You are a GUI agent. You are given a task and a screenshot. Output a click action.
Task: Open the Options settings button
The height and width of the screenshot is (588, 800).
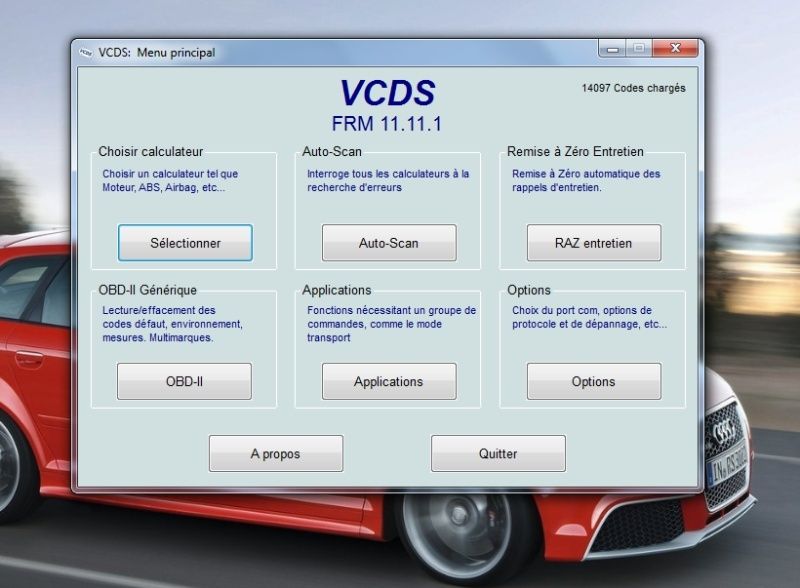click(593, 382)
